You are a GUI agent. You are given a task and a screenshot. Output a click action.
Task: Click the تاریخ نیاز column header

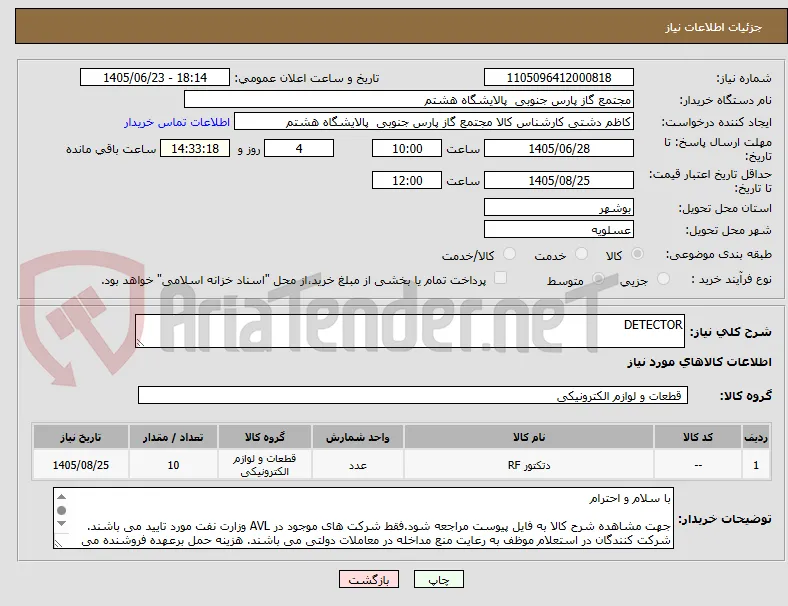pyautogui.click(x=81, y=437)
